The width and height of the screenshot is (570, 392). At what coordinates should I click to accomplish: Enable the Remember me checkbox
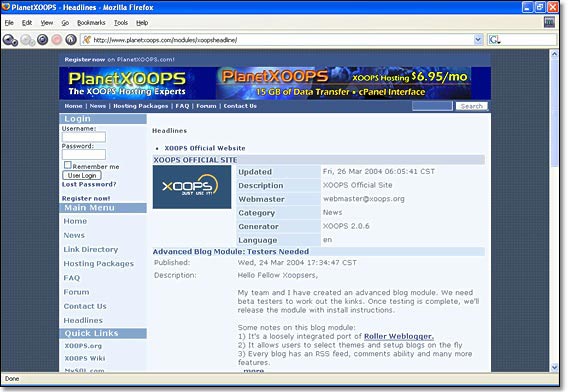point(67,165)
